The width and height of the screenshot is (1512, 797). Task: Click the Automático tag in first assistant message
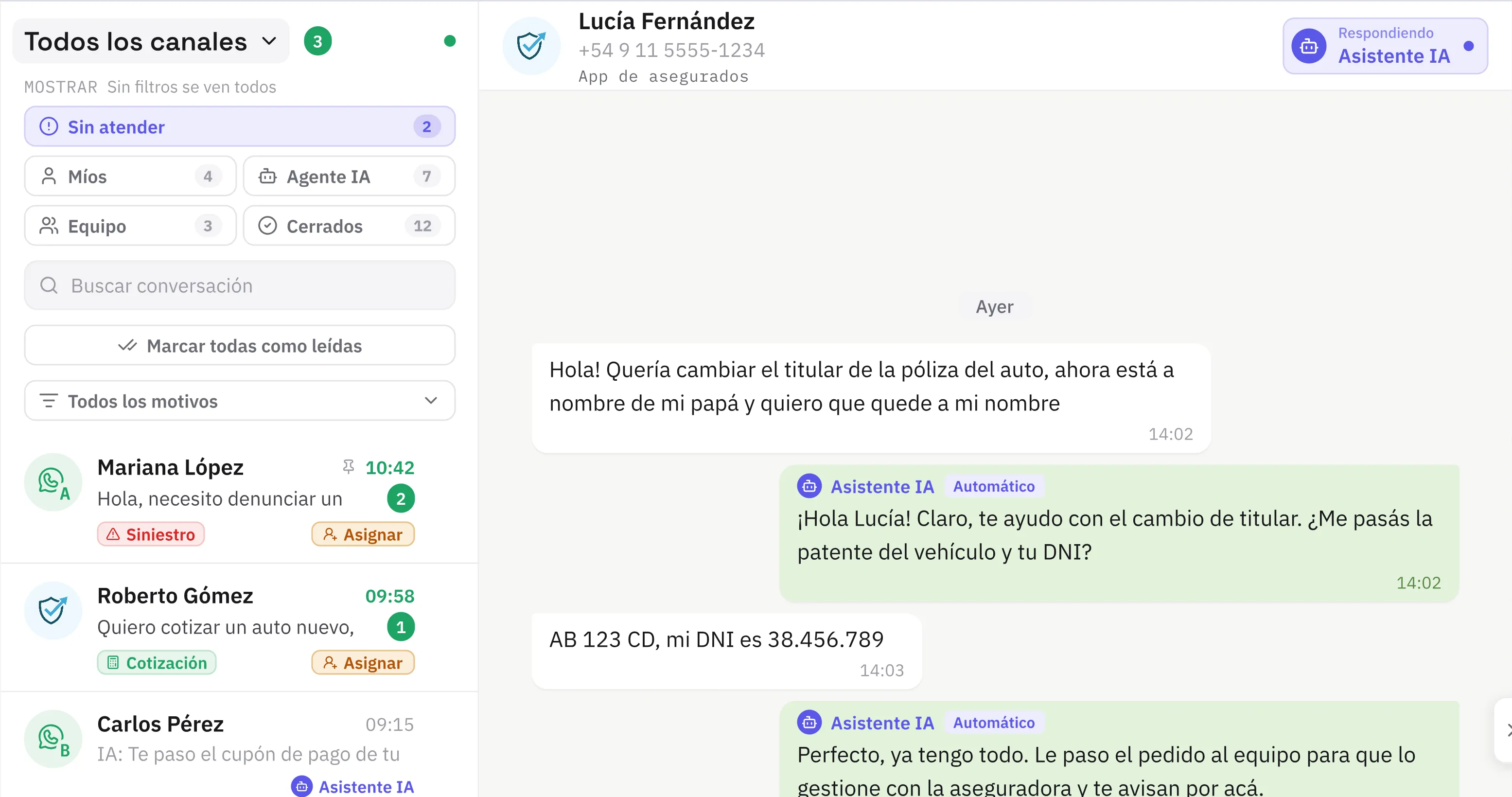994,486
